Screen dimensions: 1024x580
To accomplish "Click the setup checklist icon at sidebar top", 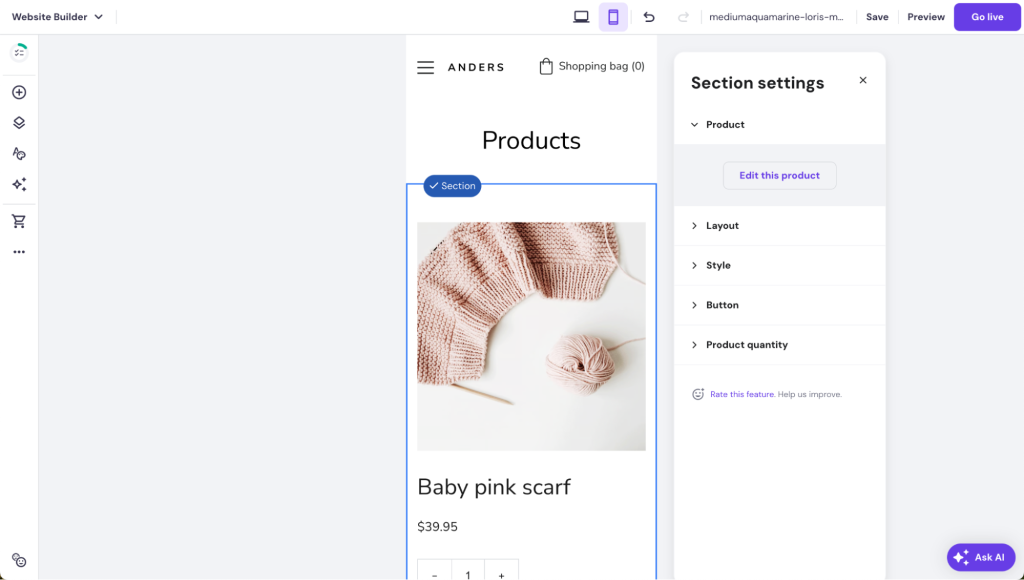I will click(18, 50).
